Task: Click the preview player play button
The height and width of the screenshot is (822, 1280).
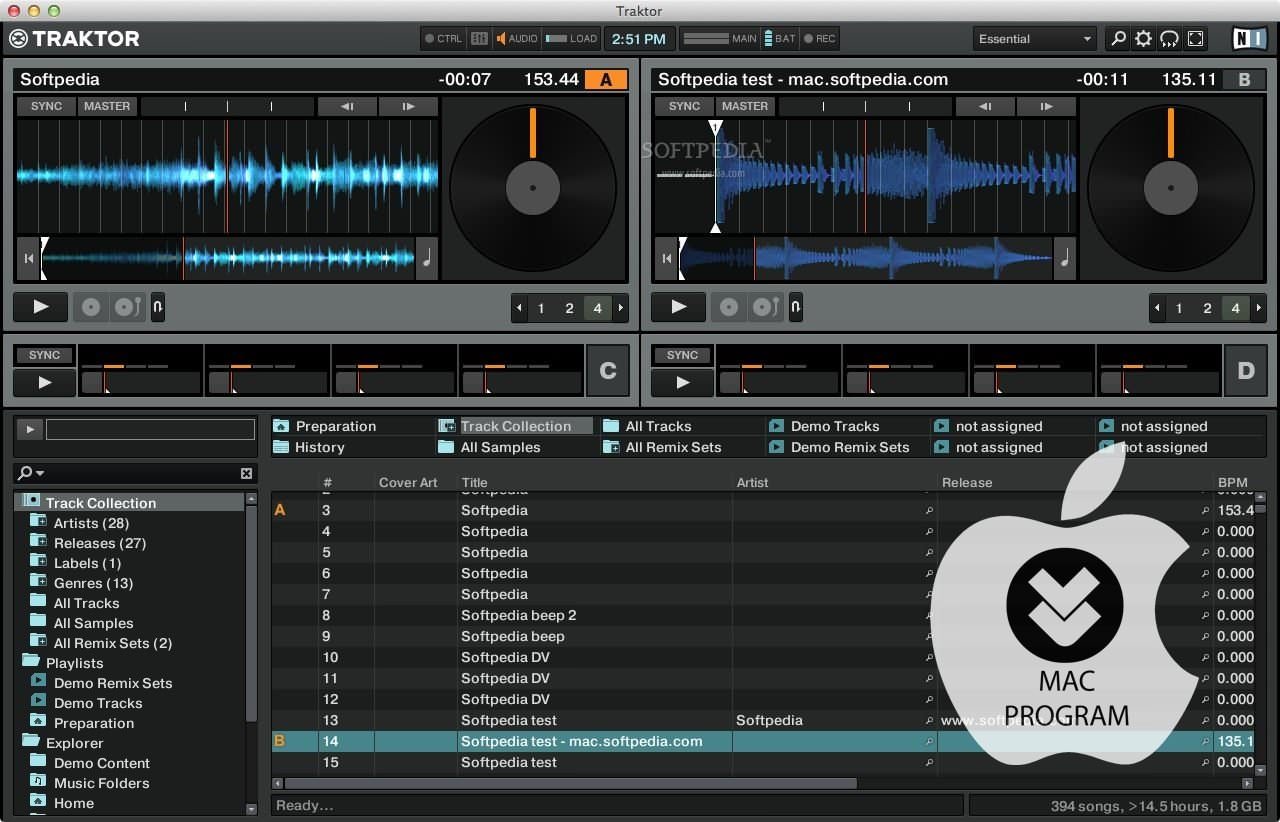Action: tap(29, 430)
